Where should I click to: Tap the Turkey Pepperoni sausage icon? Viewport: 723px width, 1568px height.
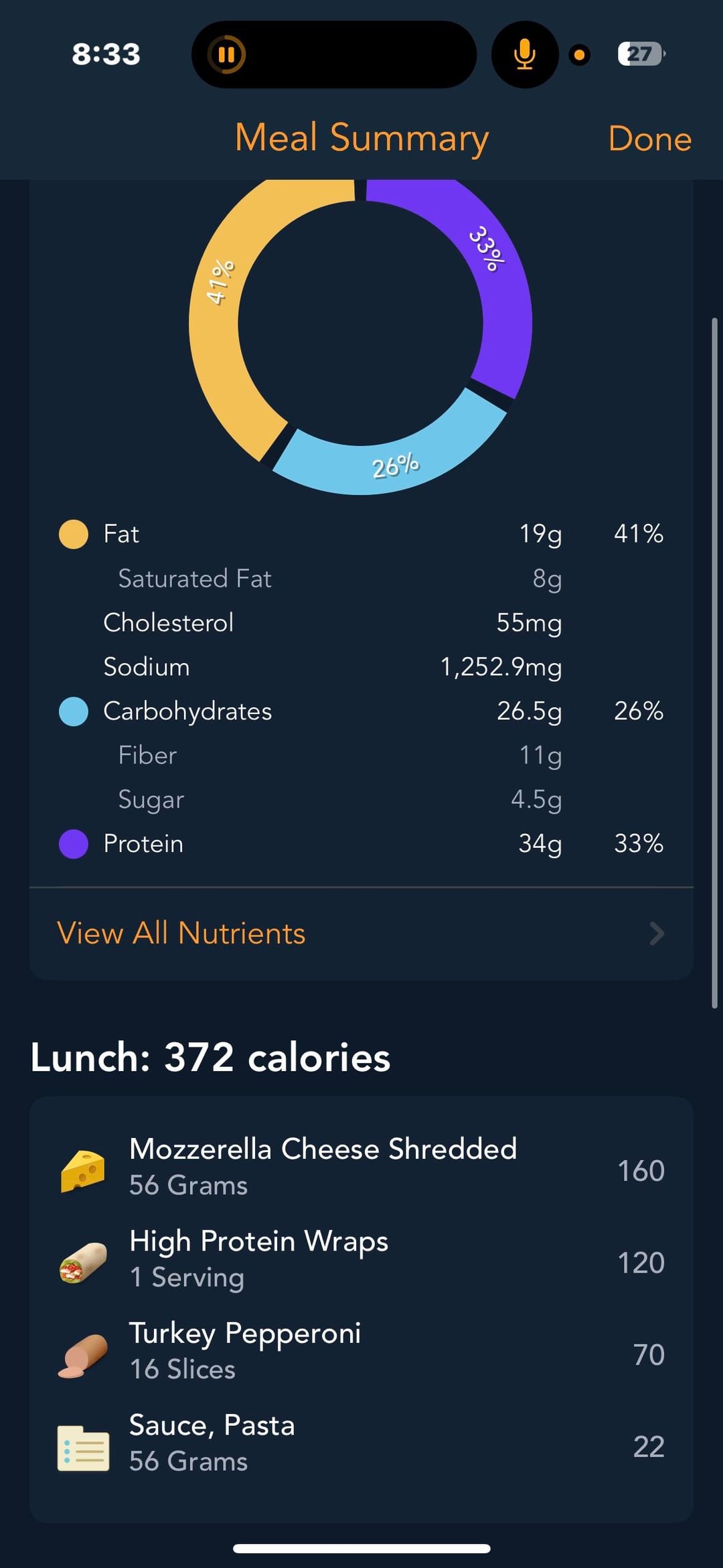tap(83, 1355)
